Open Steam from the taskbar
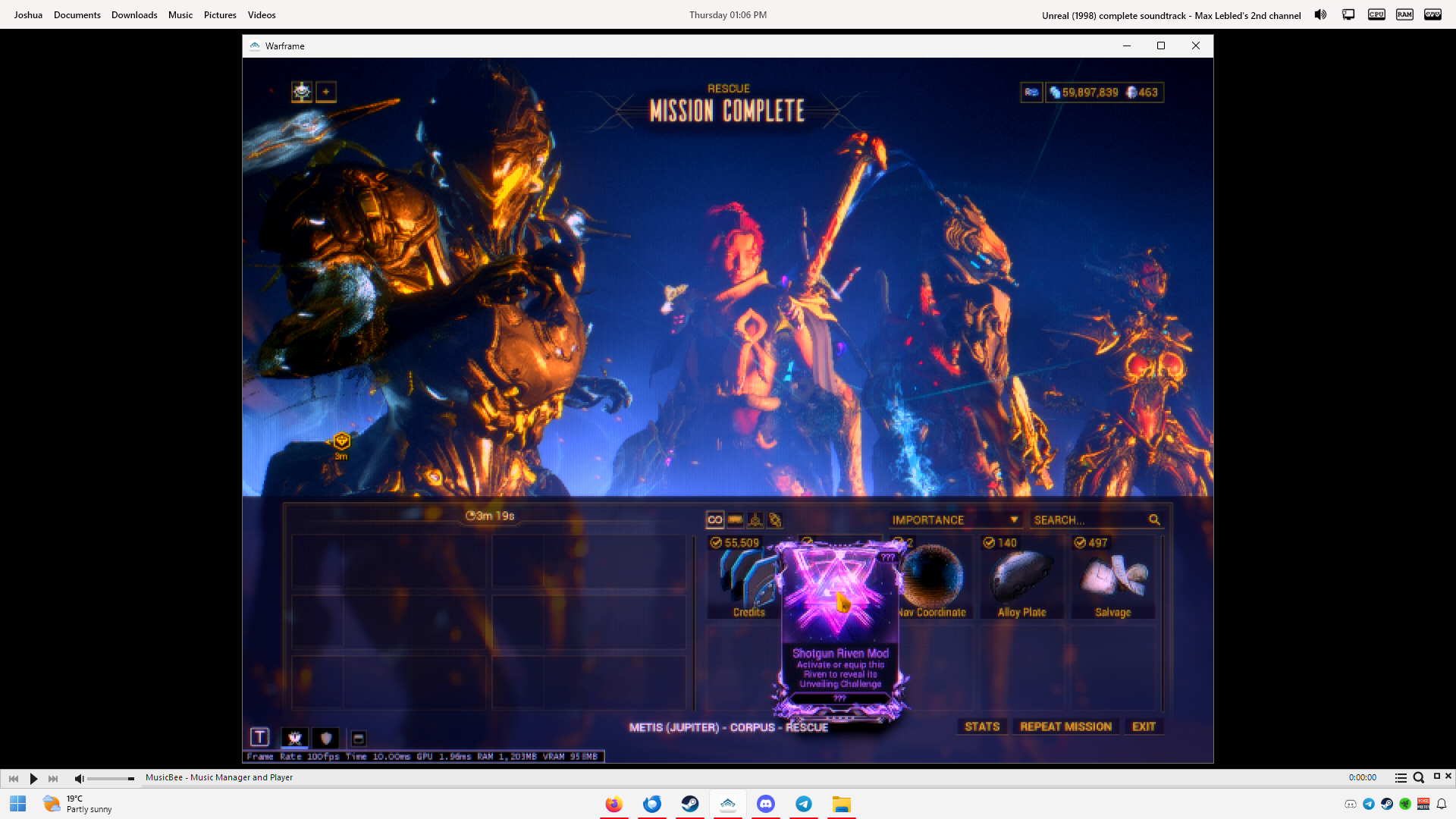Screen dimensions: 1456x819 (x=690, y=804)
